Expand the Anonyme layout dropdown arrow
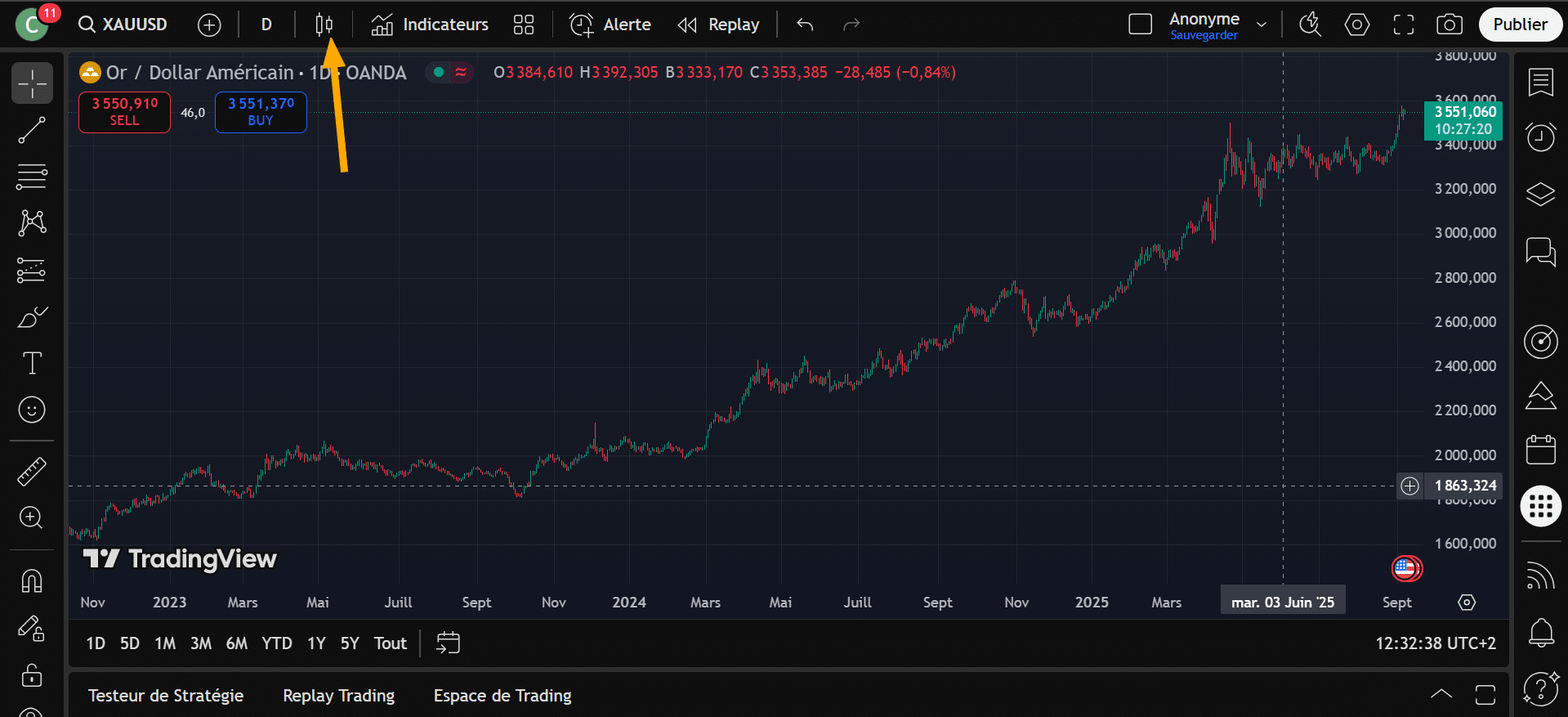1568x717 pixels. [1262, 25]
